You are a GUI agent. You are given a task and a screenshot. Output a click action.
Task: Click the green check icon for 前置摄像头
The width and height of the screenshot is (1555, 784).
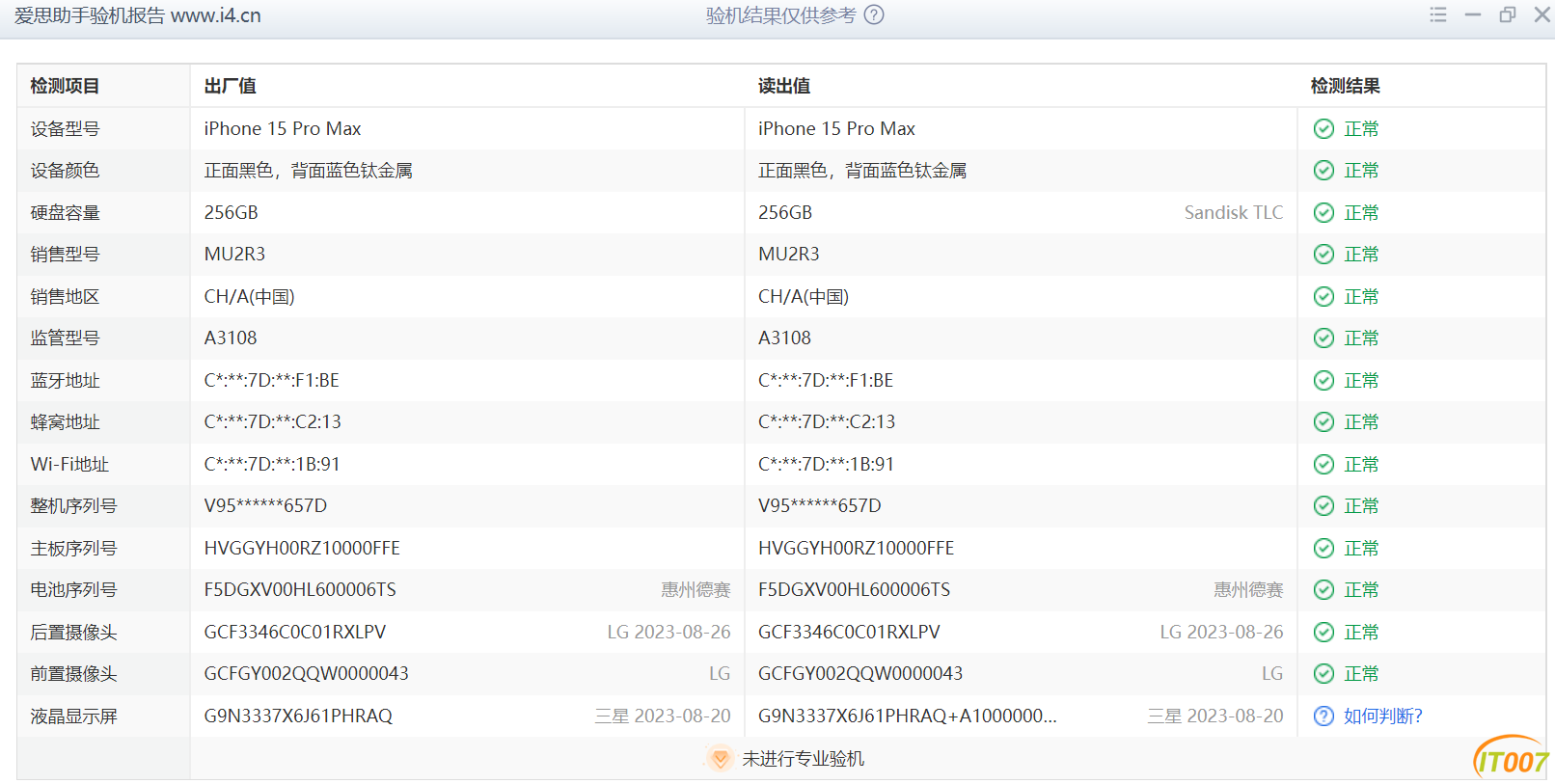(x=1324, y=674)
